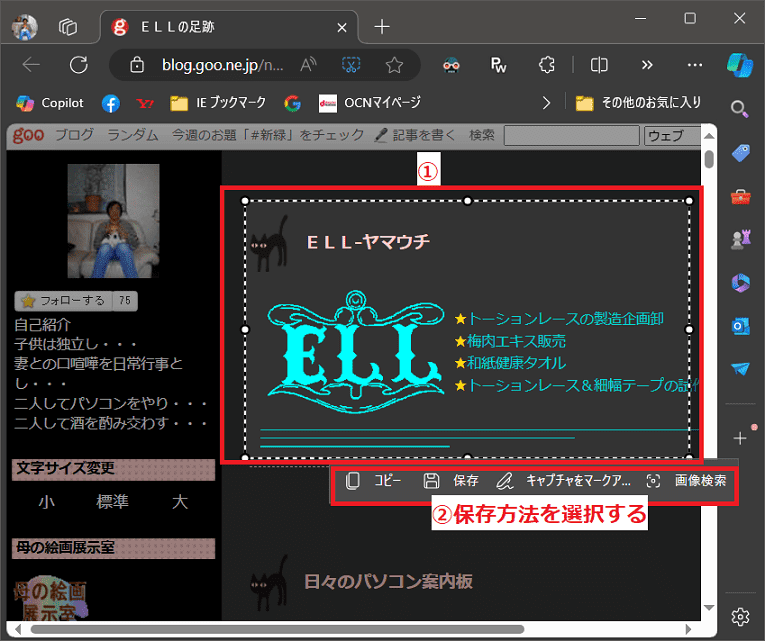Open the IE ブックマーク favorites folder
Image resolution: width=765 pixels, height=641 pixels.
219,102
